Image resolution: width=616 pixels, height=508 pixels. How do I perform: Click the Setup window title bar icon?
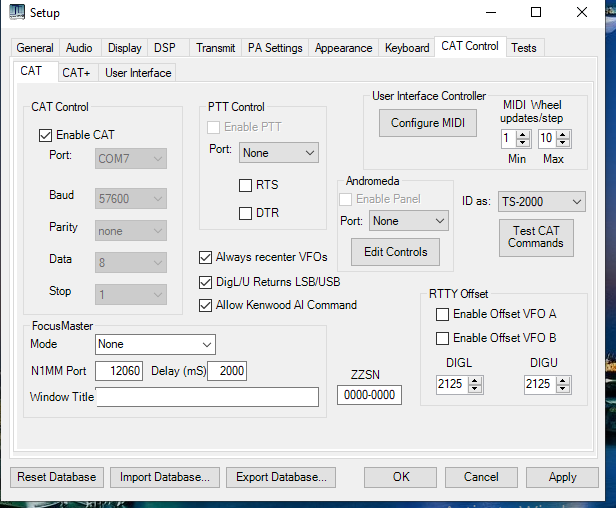(17, 13)
